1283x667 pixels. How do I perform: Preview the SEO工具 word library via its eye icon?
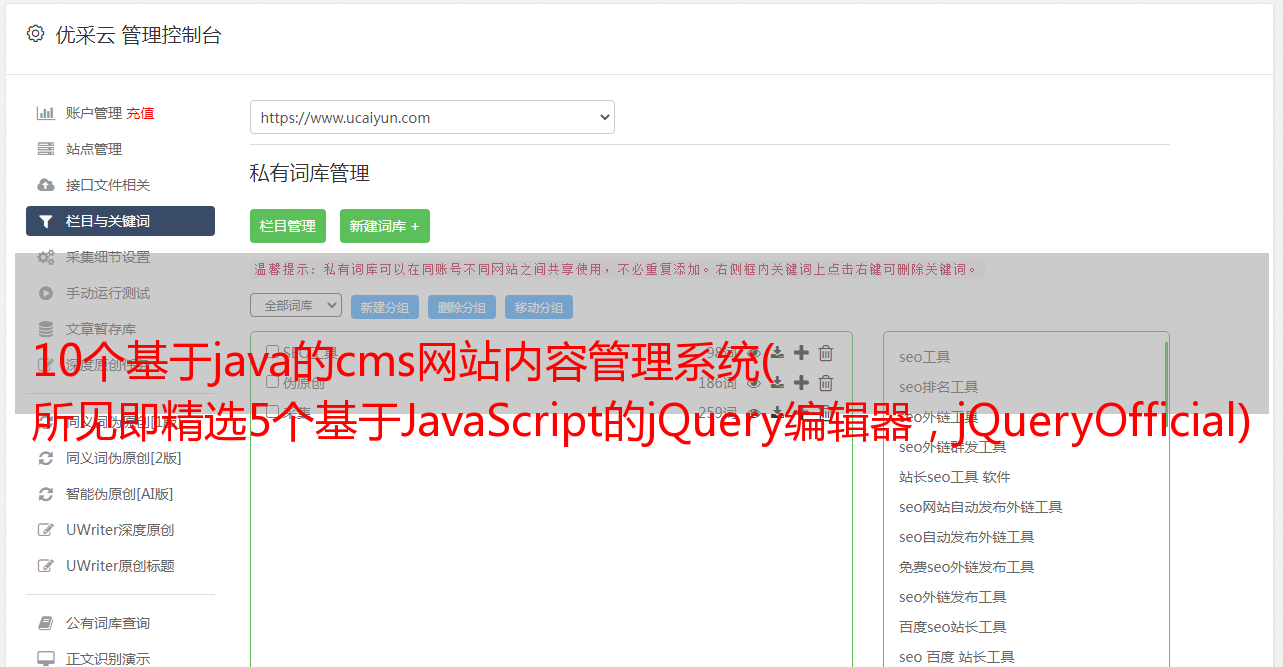click(x=754, y=353)
